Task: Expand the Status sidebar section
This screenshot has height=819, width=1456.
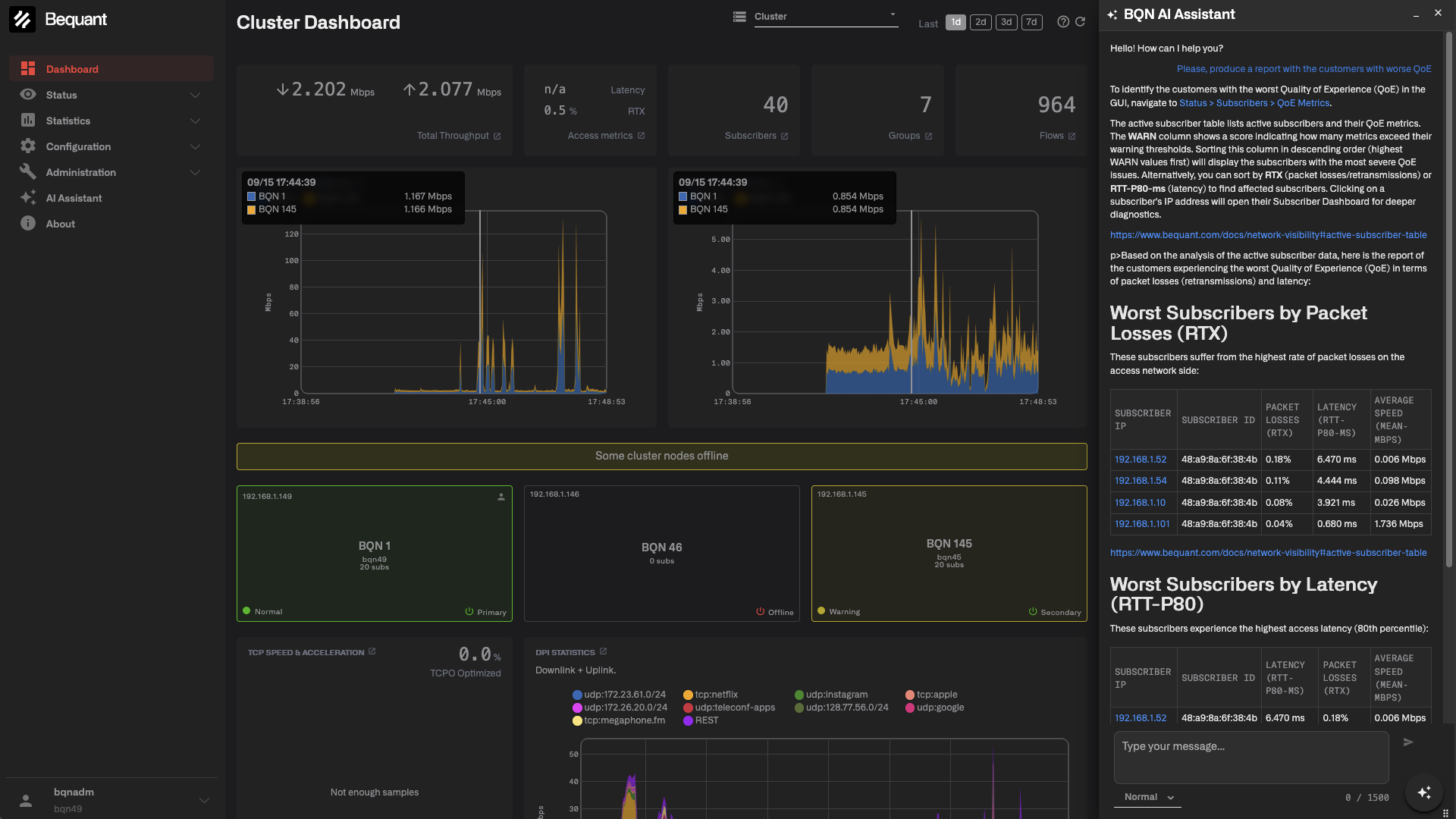Action: click(111, 95)
